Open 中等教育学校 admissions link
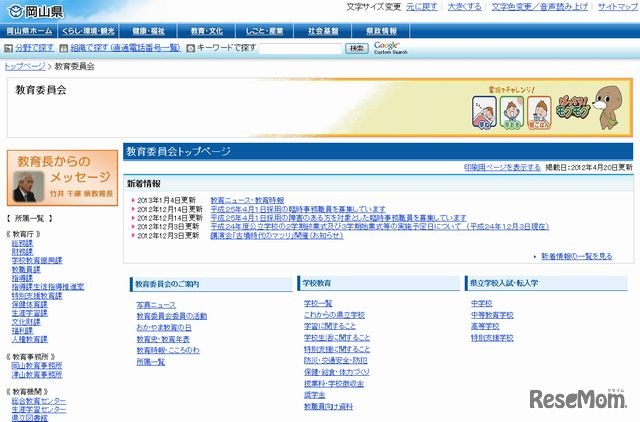 click(x=492, y=315)
